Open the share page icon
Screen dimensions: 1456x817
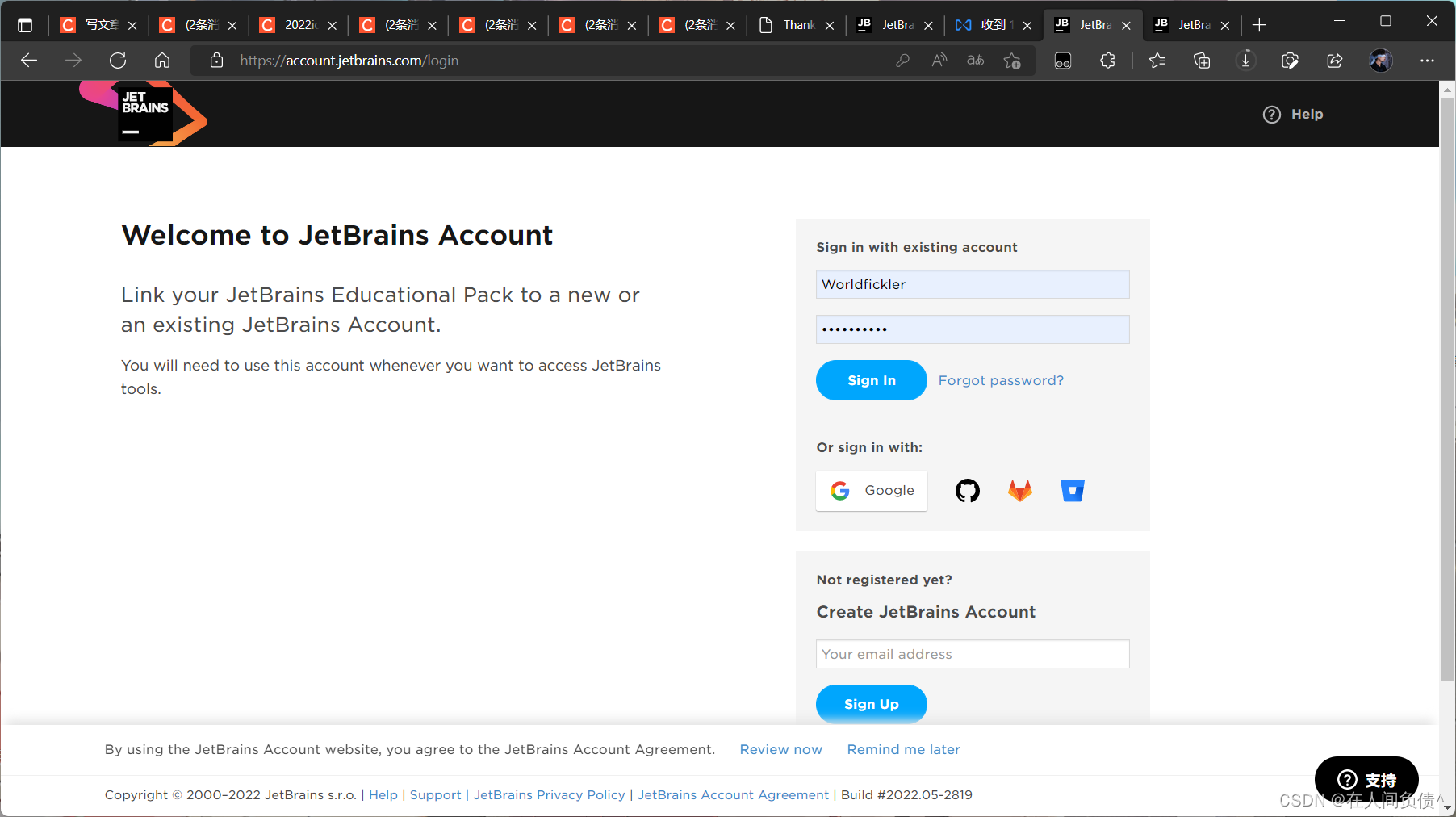[1335, 61]
